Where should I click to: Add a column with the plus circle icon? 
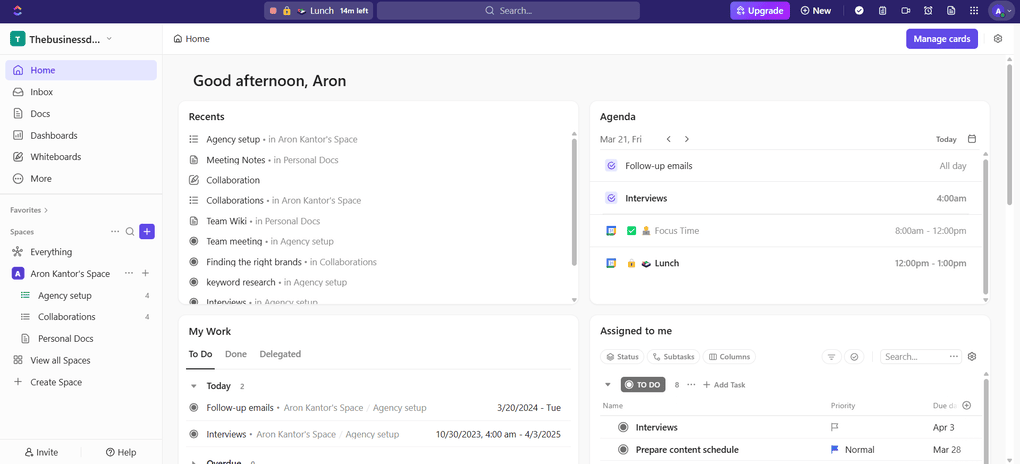(966, 405)
